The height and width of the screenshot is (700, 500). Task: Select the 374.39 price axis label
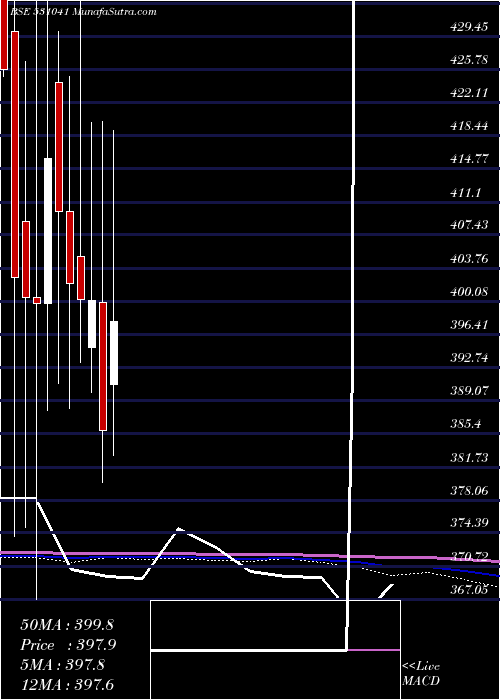tap(469, 523)
